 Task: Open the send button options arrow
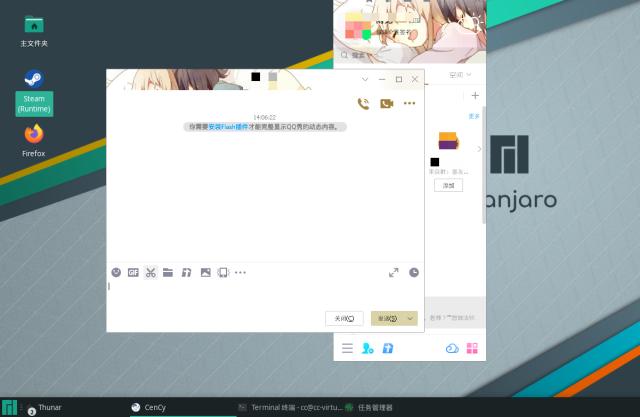point(410,318)
